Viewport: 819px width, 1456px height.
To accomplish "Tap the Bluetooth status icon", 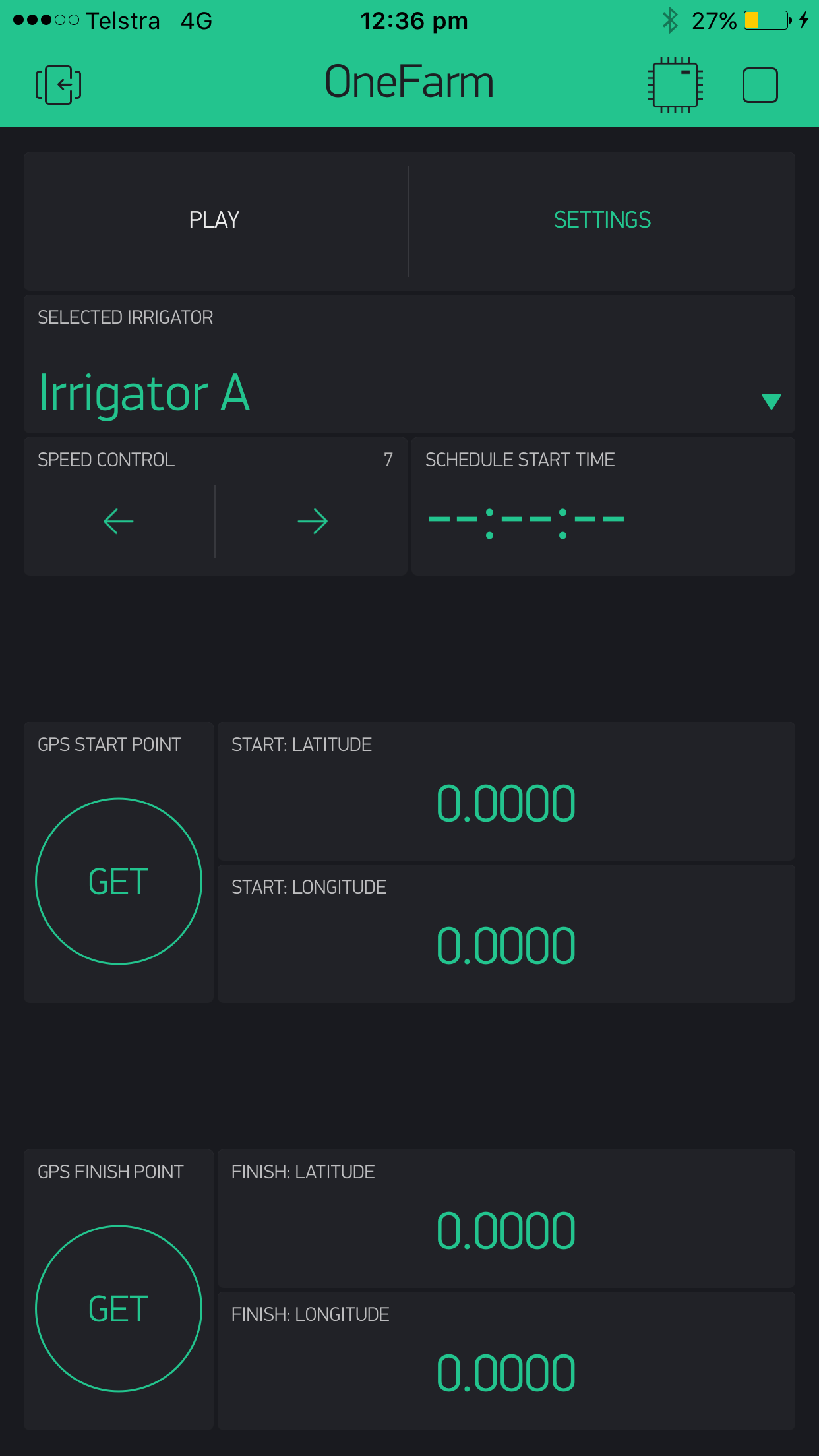I will click(x=670, y=20).
